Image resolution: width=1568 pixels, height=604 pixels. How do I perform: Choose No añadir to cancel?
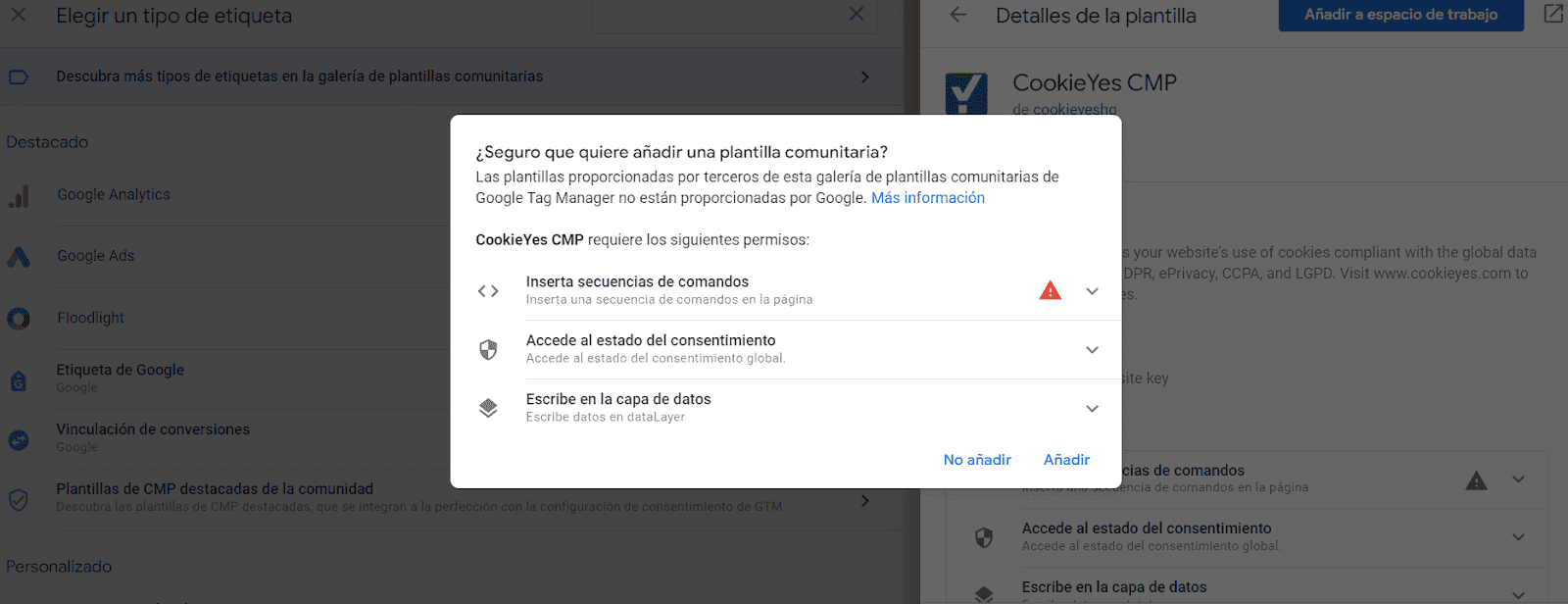[977, 460]
